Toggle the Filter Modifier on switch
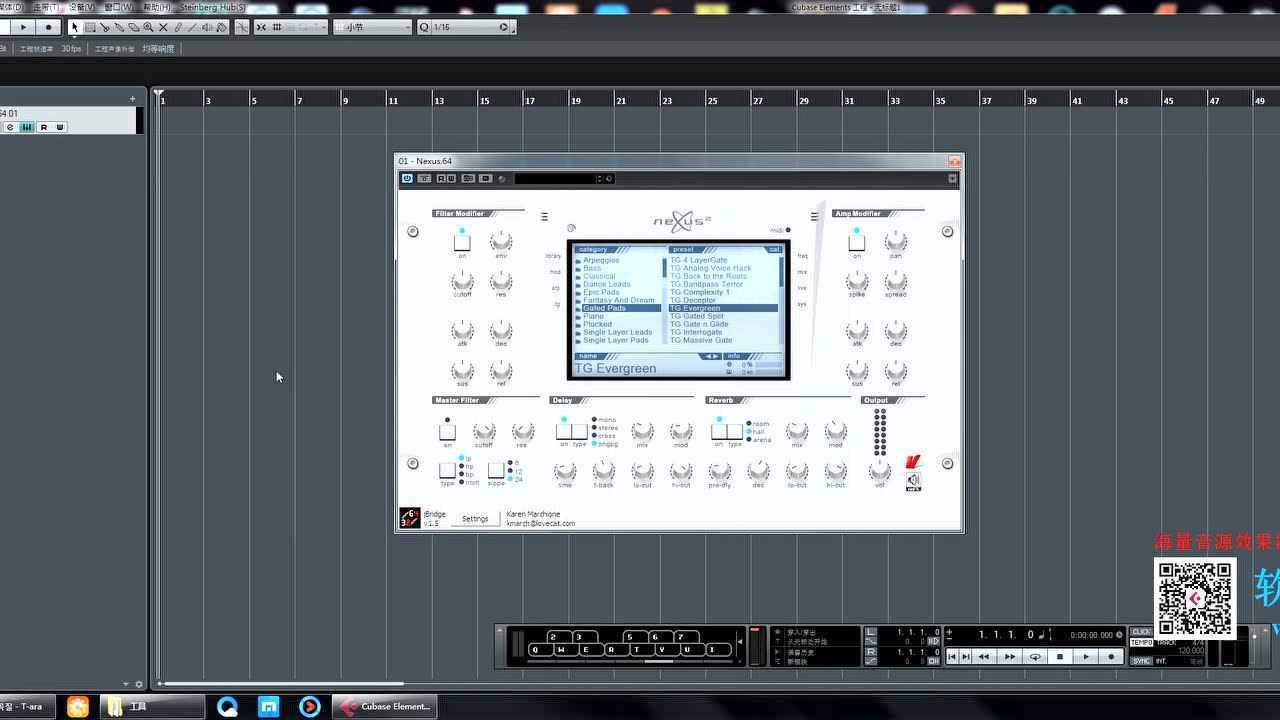The width and height of the screenshot is (1280, 720). (x=462, y=243)
